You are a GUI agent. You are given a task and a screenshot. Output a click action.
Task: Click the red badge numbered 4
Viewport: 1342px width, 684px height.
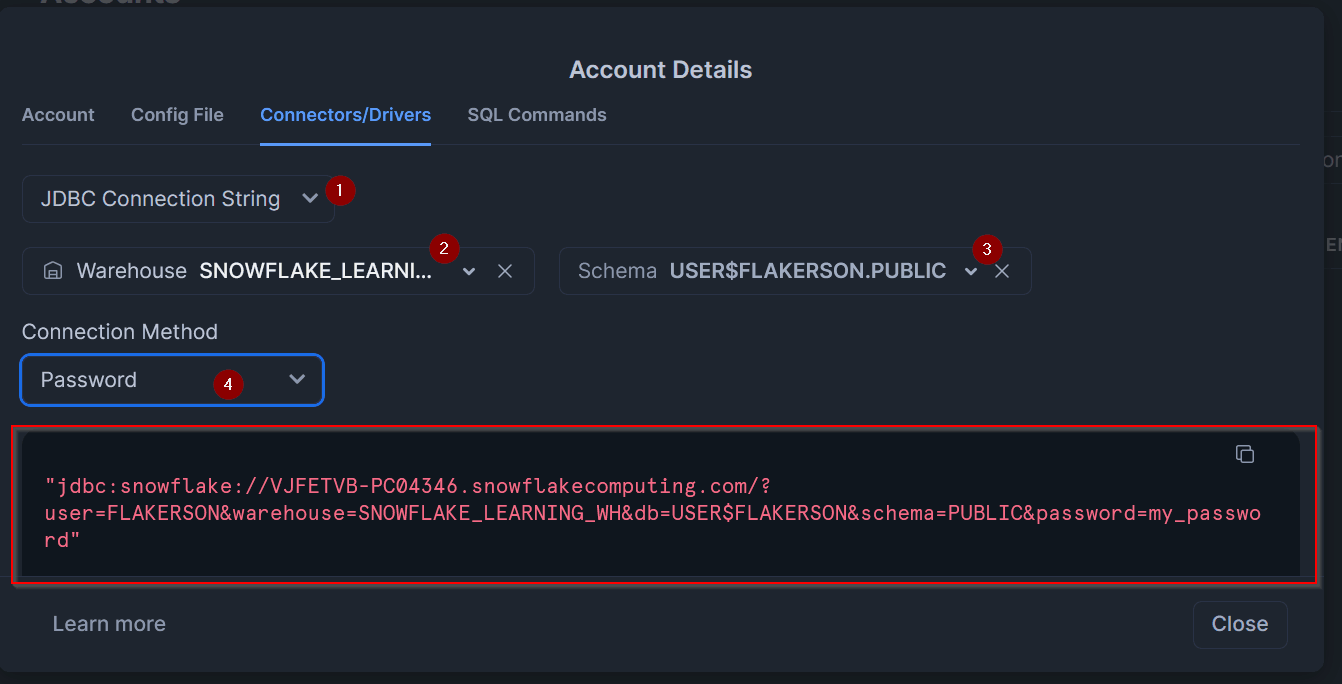[x=228, y=384]
